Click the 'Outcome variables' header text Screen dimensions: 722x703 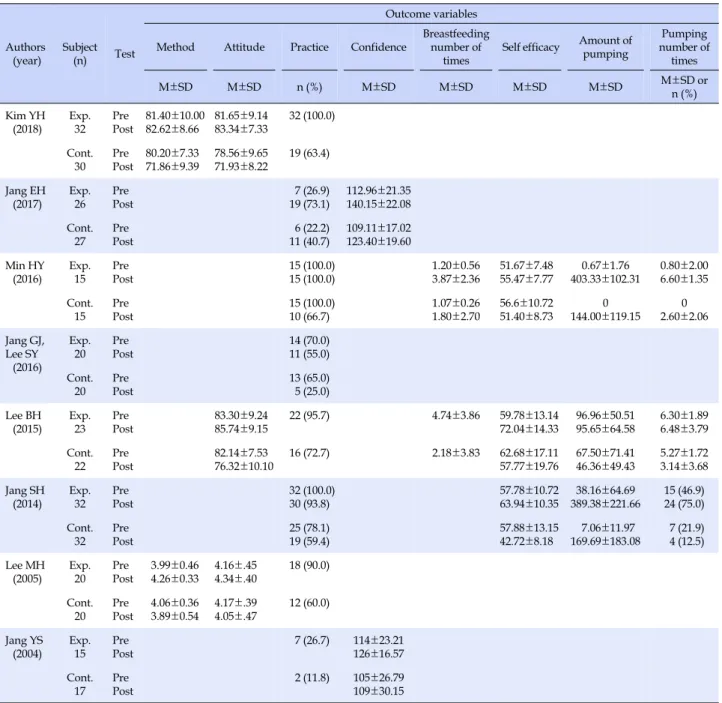[431, 14]
